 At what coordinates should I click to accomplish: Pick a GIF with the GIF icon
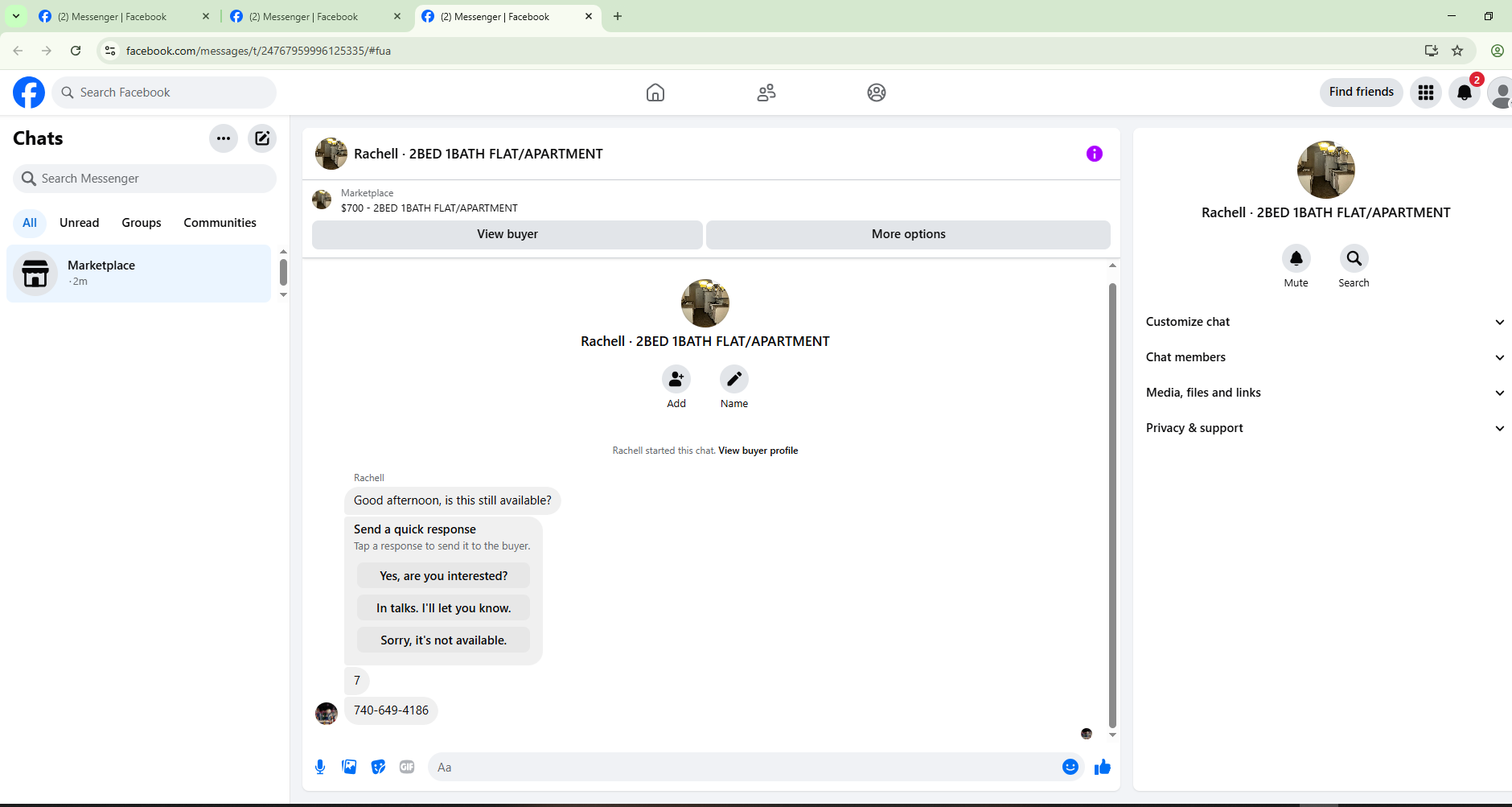pos(407,767)
